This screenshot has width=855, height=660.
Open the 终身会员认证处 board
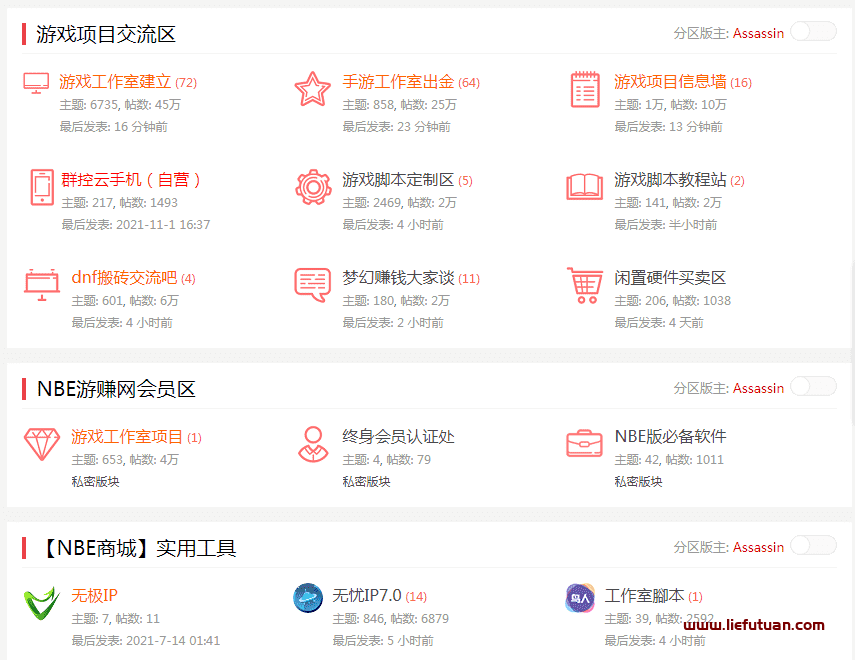398,436
